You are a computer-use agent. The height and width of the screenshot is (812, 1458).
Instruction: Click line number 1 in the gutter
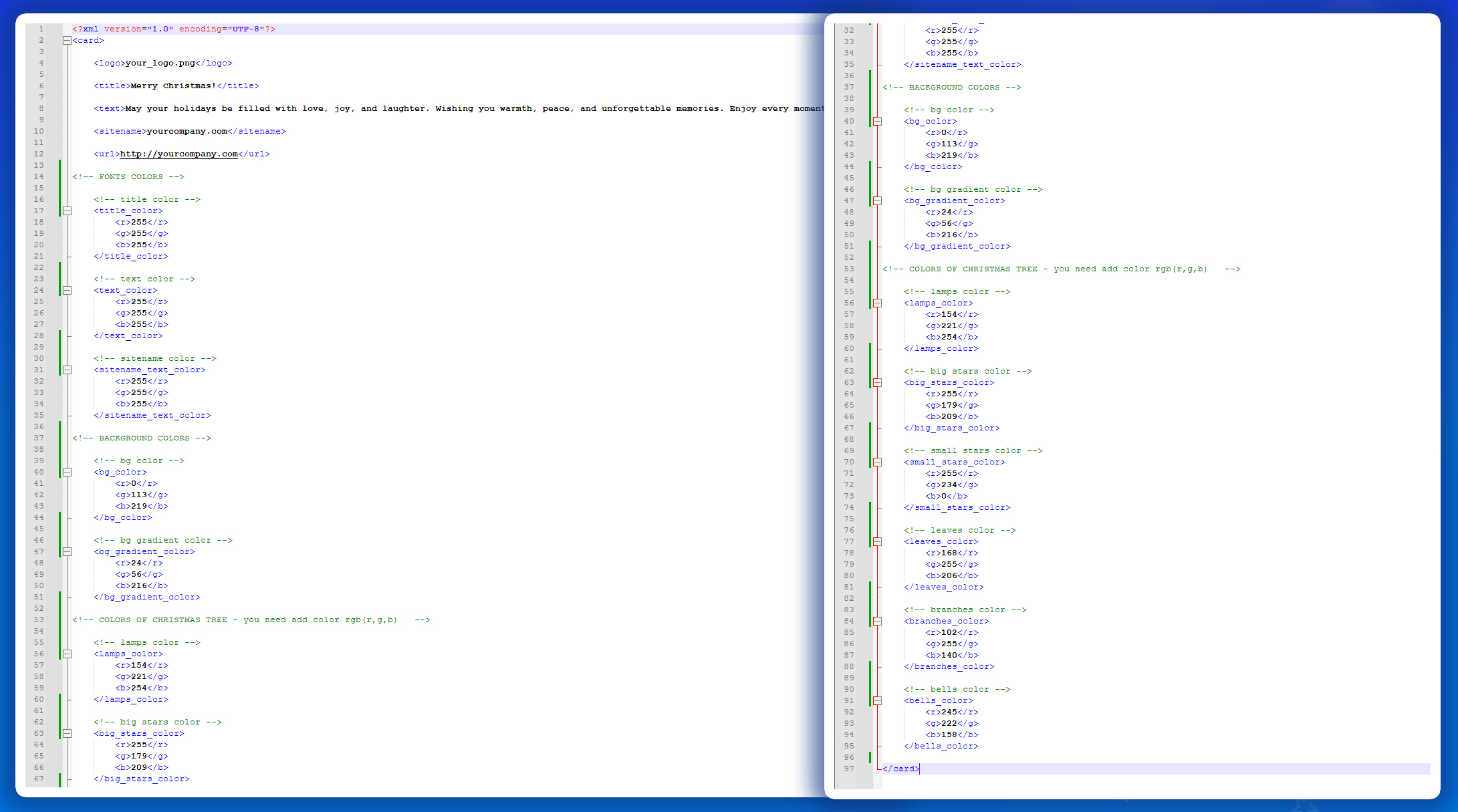pyautogui.click(x=41, y=29)
